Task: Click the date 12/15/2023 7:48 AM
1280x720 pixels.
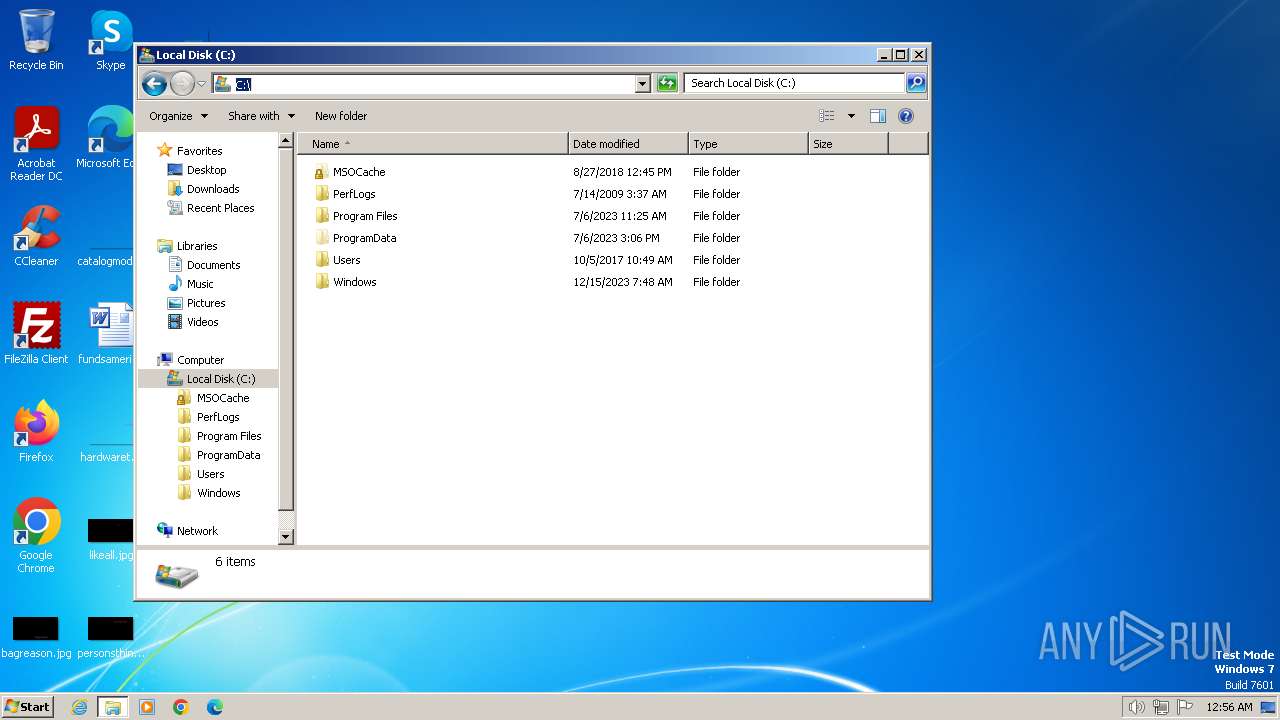Action: (623, 282)
